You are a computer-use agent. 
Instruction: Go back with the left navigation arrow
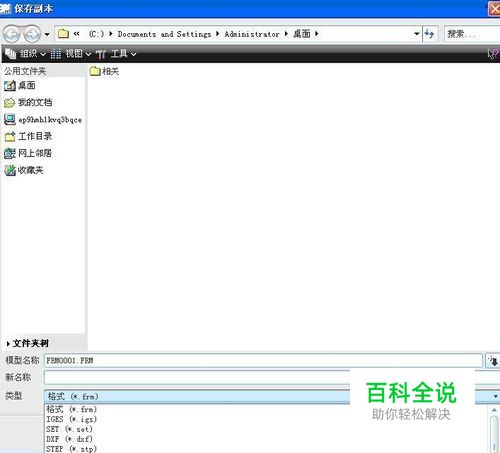12,34
